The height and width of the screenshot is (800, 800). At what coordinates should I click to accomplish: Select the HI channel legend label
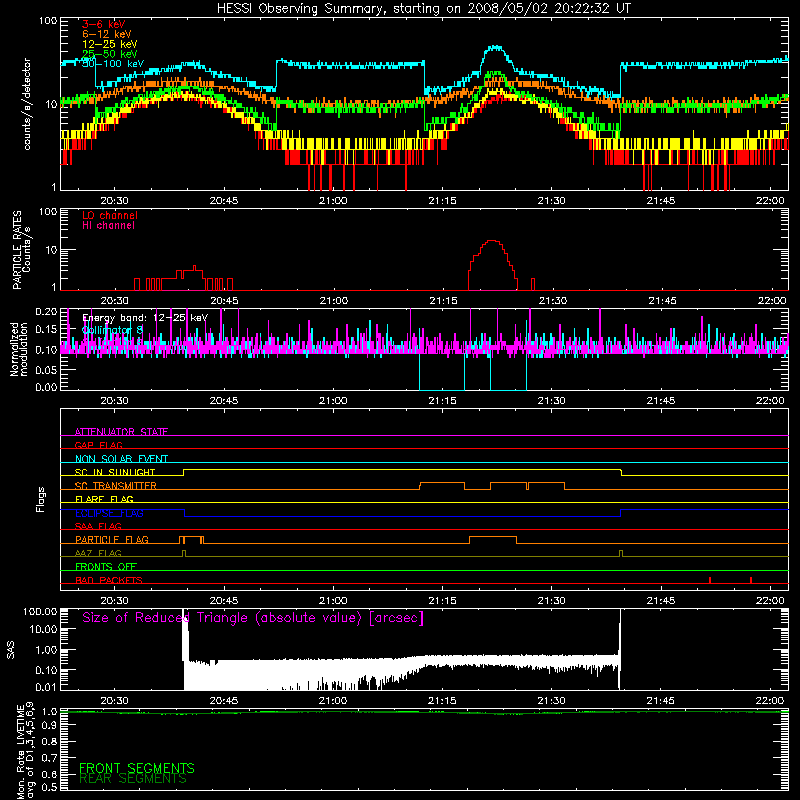109,226
